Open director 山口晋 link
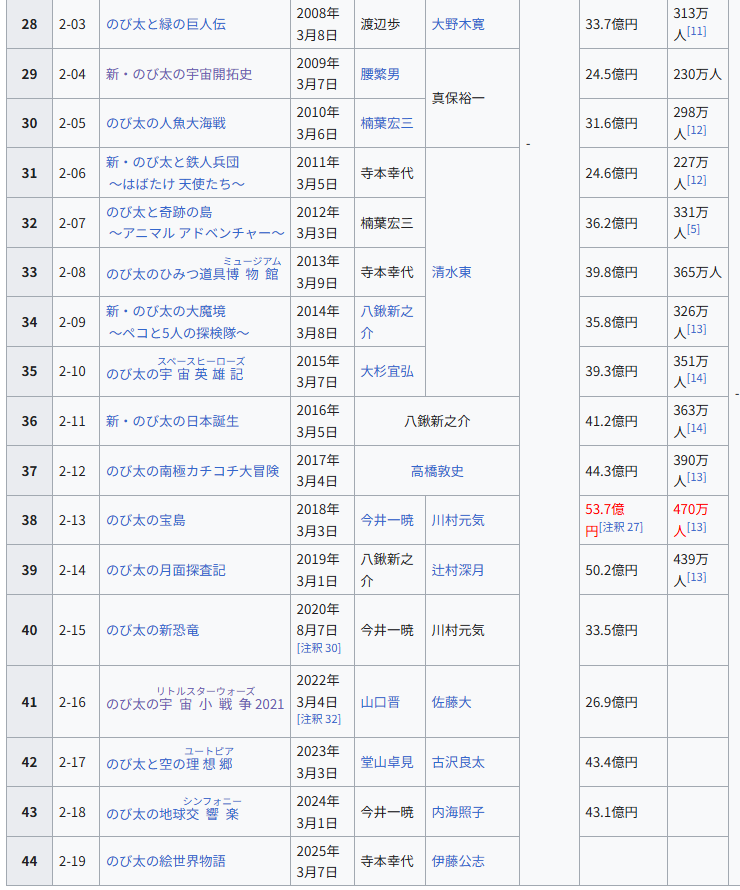Screen dimensions: 740x890 click(380, 702)
